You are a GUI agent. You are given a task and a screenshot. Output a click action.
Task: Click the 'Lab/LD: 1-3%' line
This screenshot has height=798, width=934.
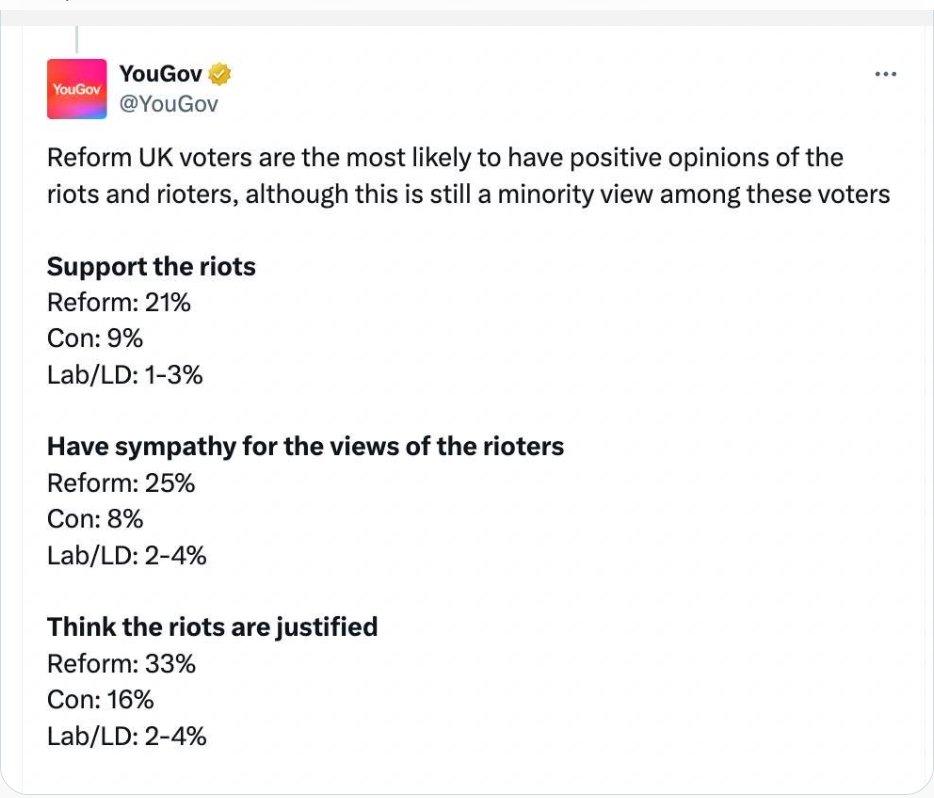coord(124,375)
